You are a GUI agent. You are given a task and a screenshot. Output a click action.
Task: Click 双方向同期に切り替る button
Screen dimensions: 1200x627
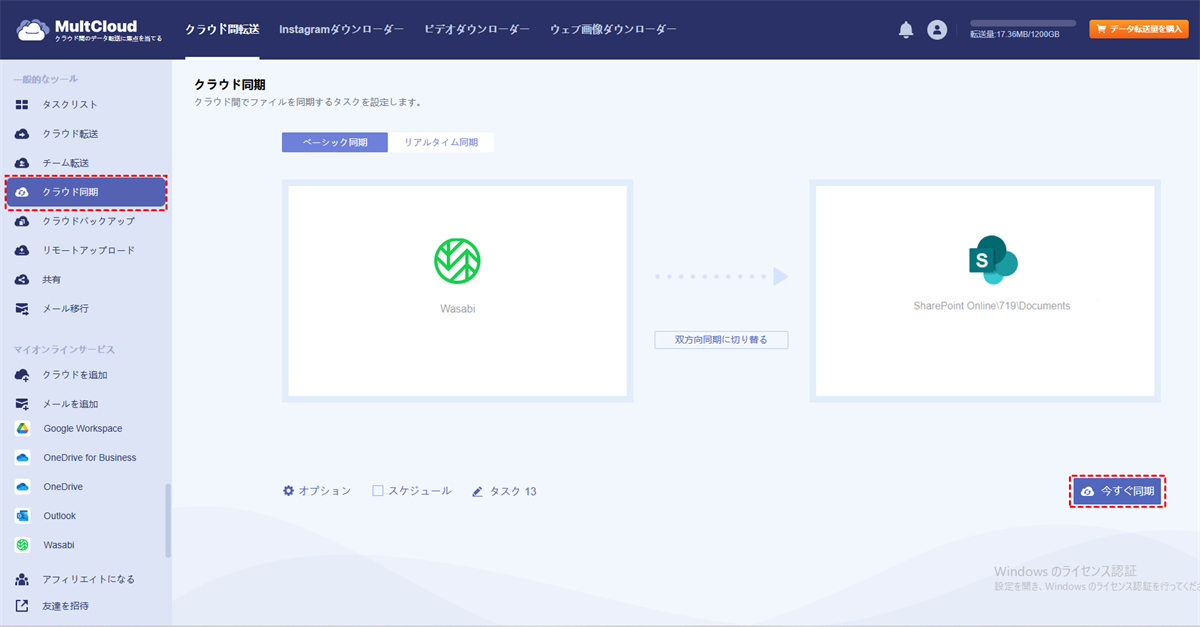click(721, 340)
